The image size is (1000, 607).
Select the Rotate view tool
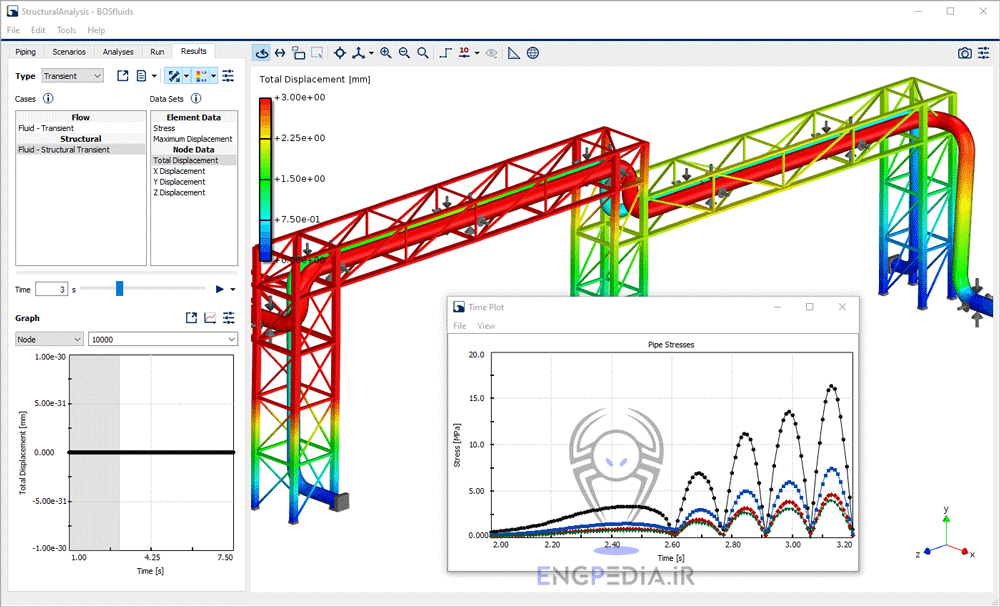coord(262,52)
